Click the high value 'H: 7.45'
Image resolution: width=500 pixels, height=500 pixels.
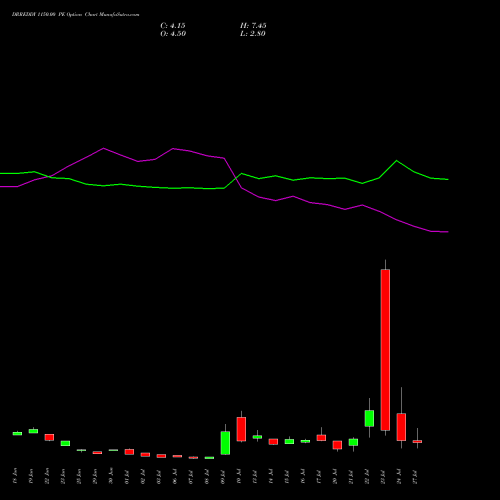click(253, 26)
